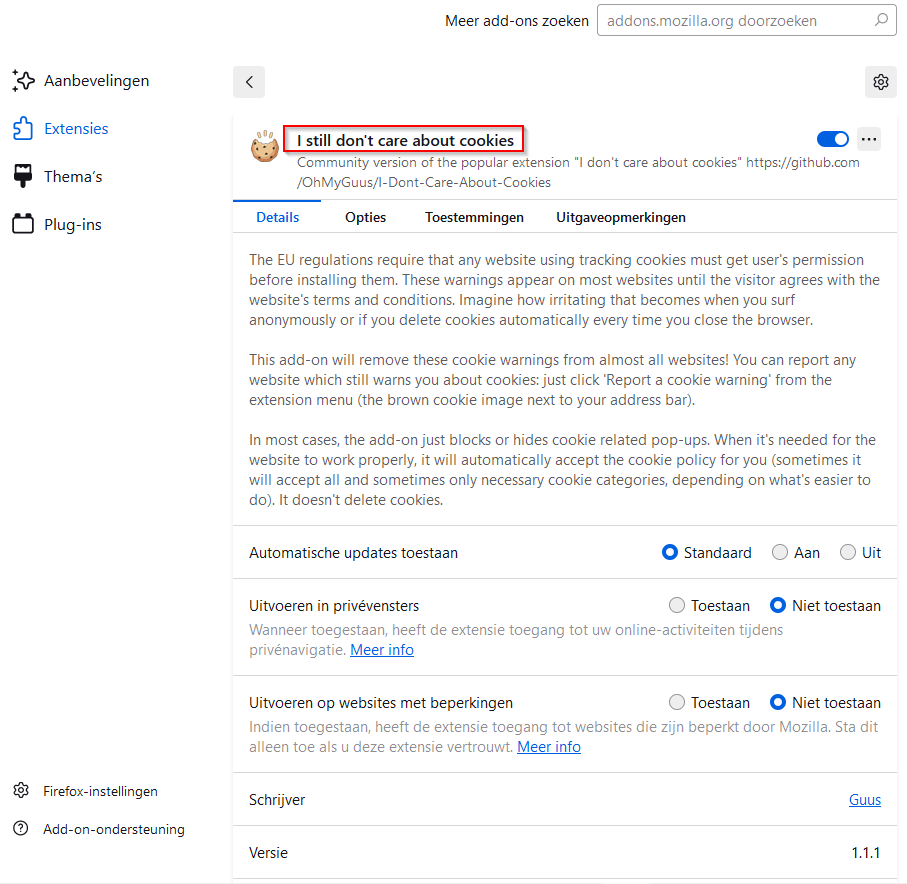Click the extension title 'I still don't care about cookies'

click(405, 141)
